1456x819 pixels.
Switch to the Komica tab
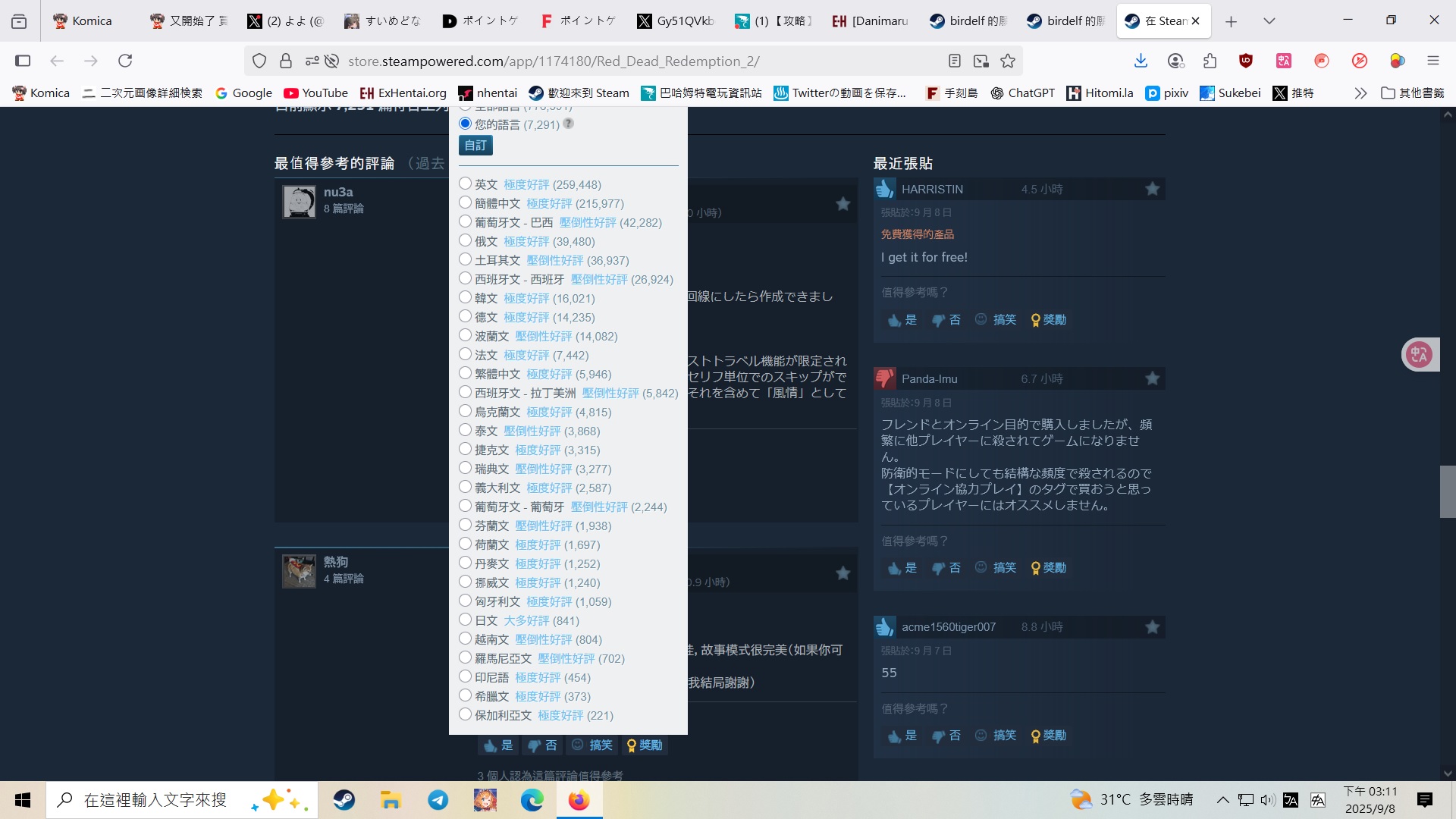pos(91,21)
